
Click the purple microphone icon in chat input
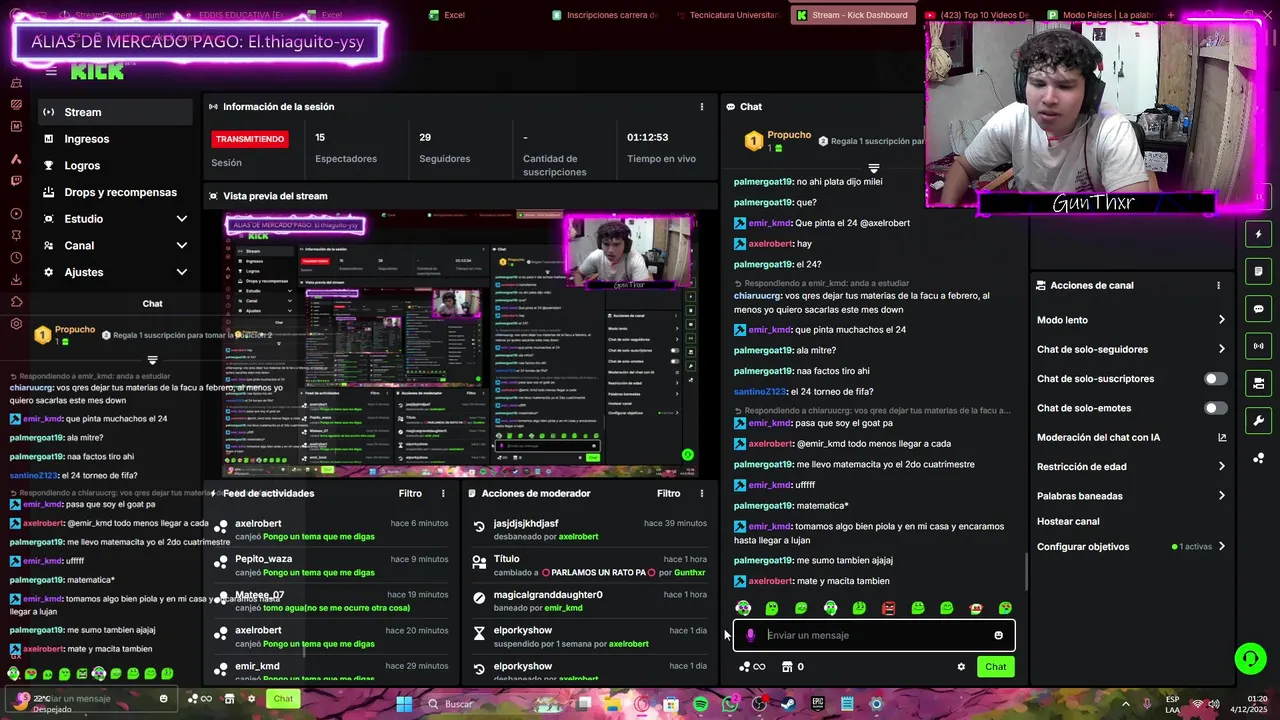click(x=750, y=635)
